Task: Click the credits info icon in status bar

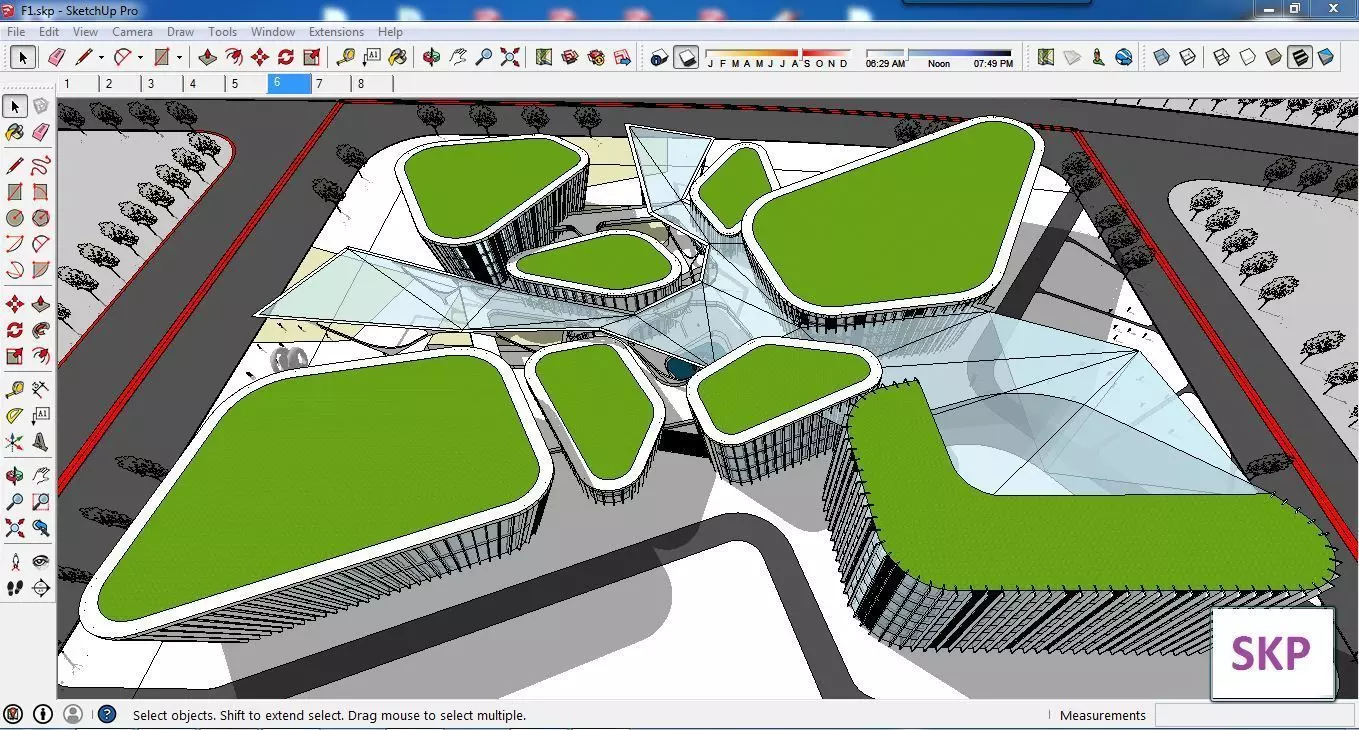Action: pyautogui.click(x=43, y=714)
